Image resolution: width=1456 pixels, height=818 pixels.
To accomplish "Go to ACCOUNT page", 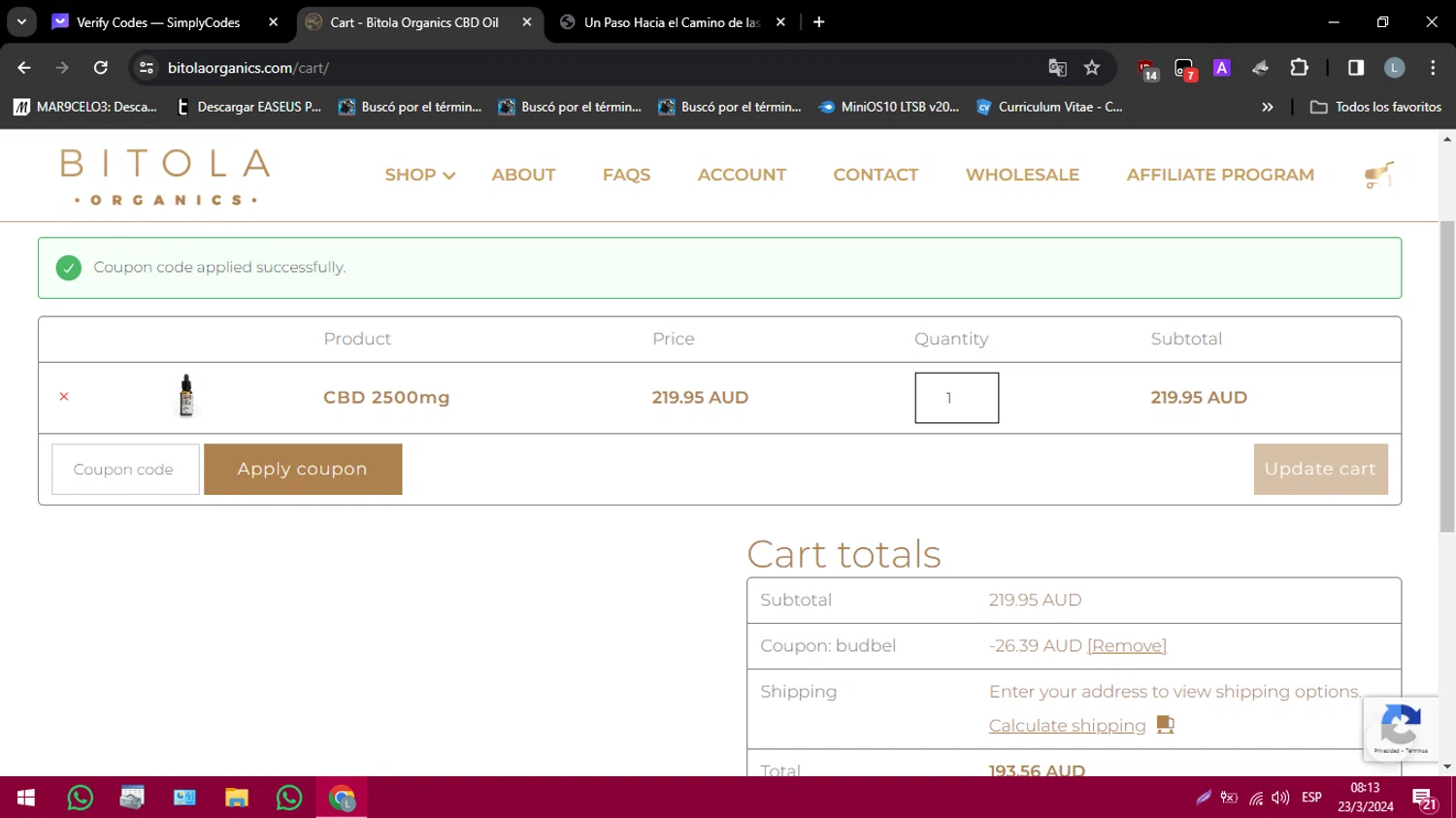I will pyautogui.click(x=742, y=175).
